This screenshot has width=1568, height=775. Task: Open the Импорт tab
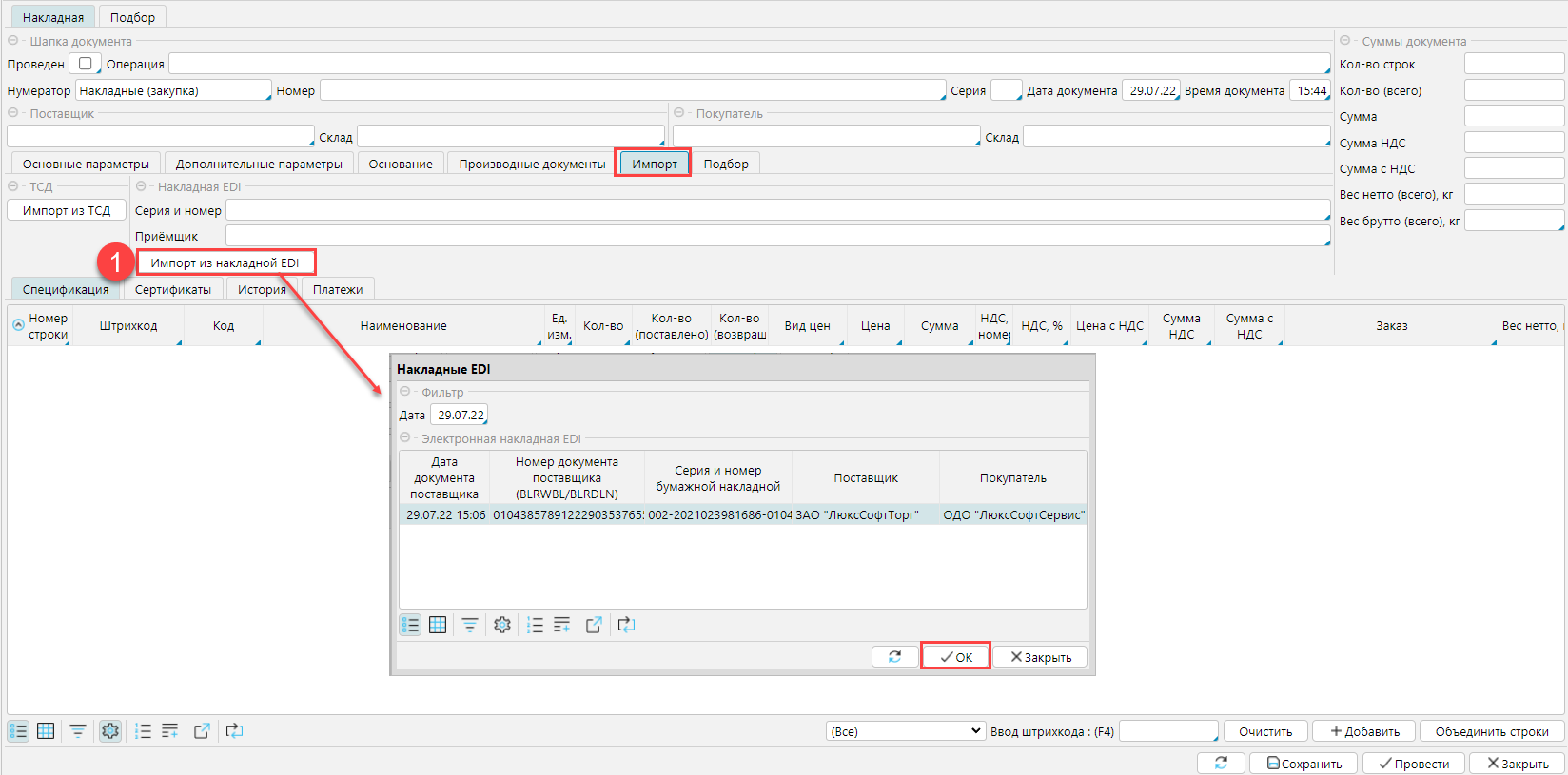654,164
